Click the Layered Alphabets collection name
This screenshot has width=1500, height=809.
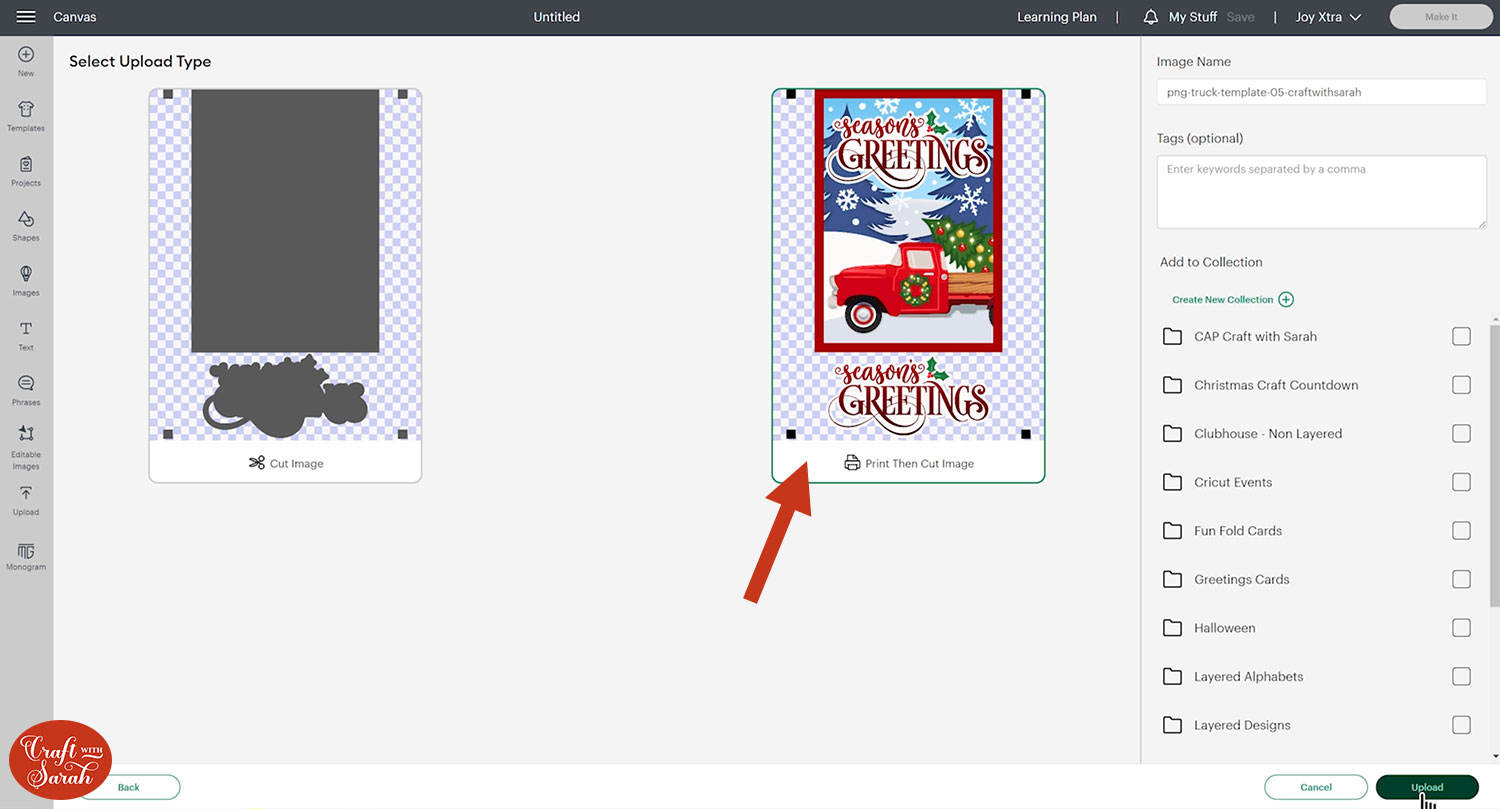[x=1249, y=676]
